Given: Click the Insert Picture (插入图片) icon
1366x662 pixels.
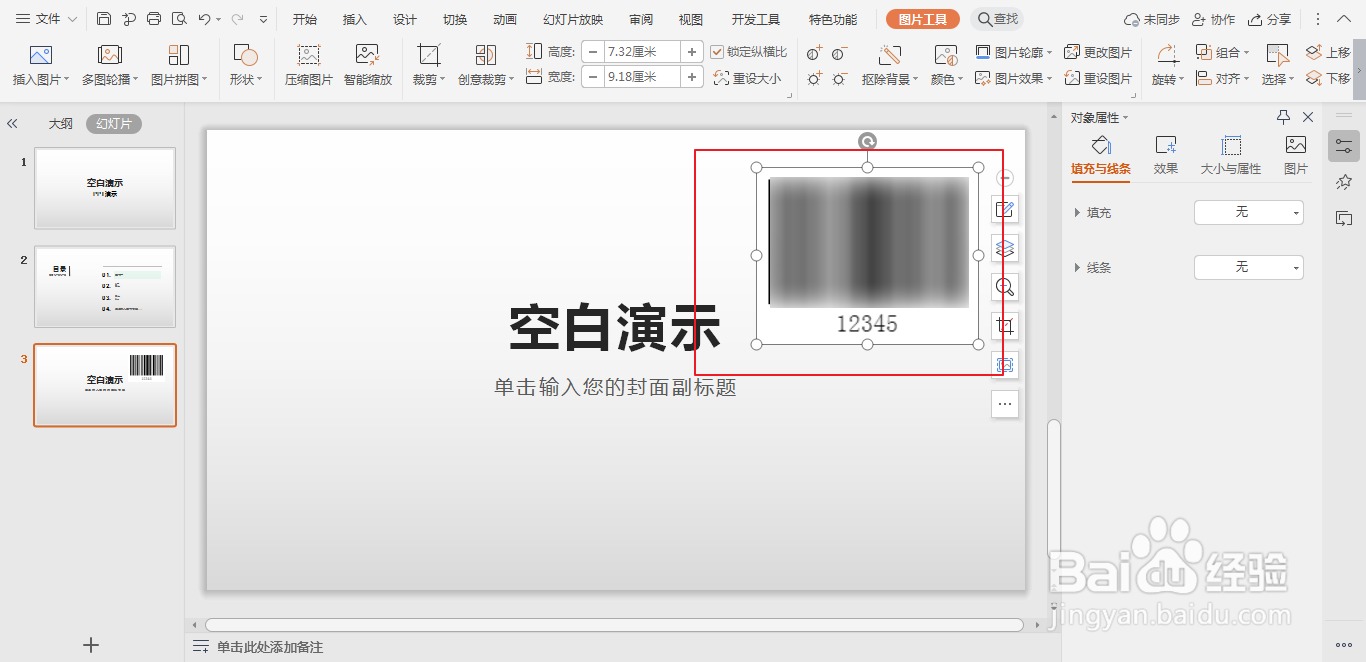Looking at the screenshot, I should click(41, 55).
